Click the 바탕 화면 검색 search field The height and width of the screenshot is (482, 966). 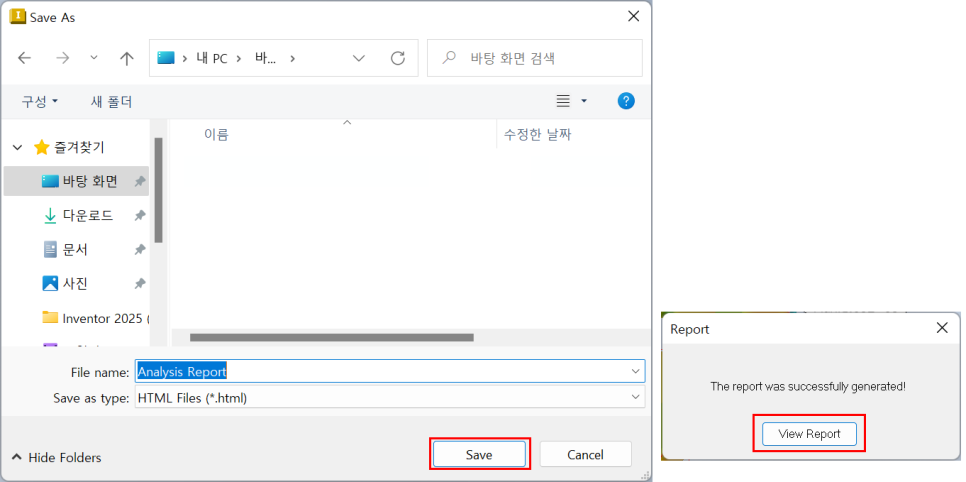535,58
